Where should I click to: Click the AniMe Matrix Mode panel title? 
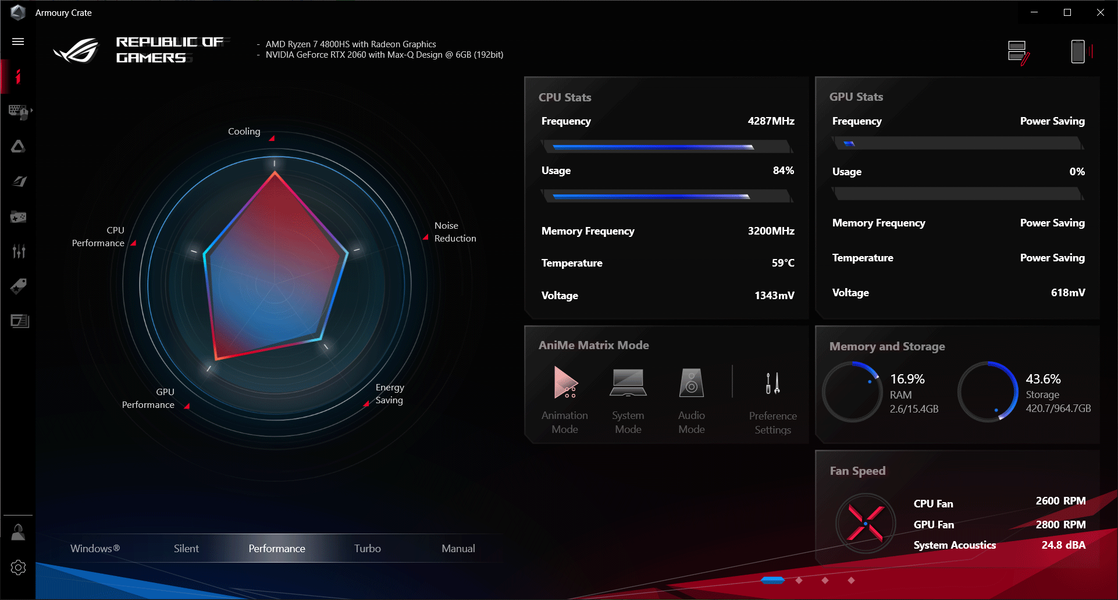593,345
